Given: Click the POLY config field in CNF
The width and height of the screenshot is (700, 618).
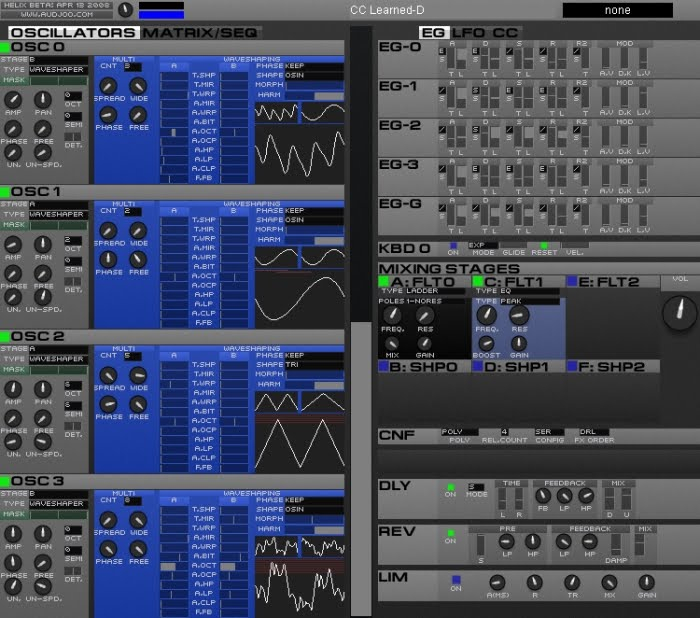Looking at the screenshot, I should click(x=459, y=431).
